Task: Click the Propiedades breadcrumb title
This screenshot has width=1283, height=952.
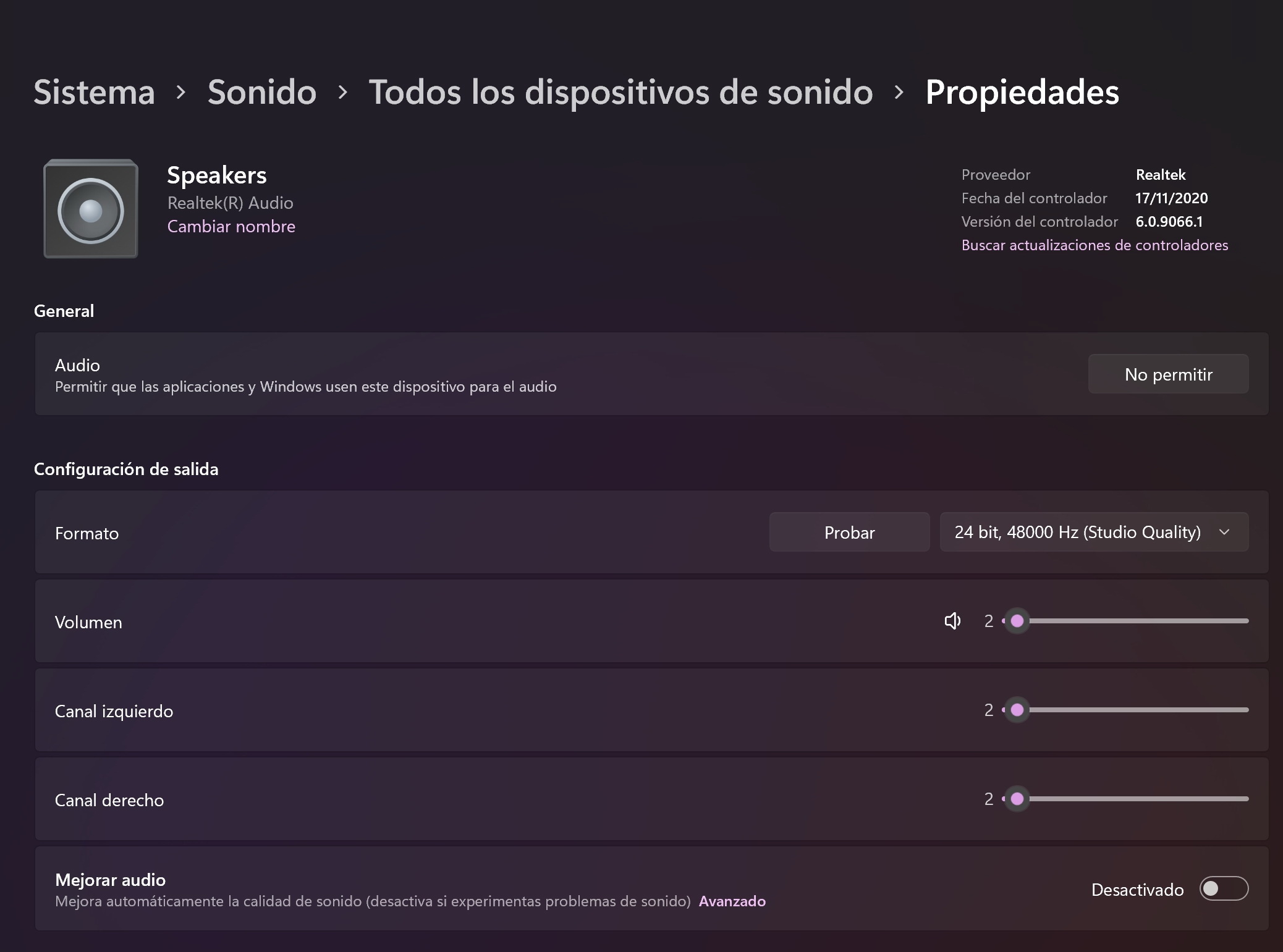Action: pyautogui.click(x=1022, y=92)
